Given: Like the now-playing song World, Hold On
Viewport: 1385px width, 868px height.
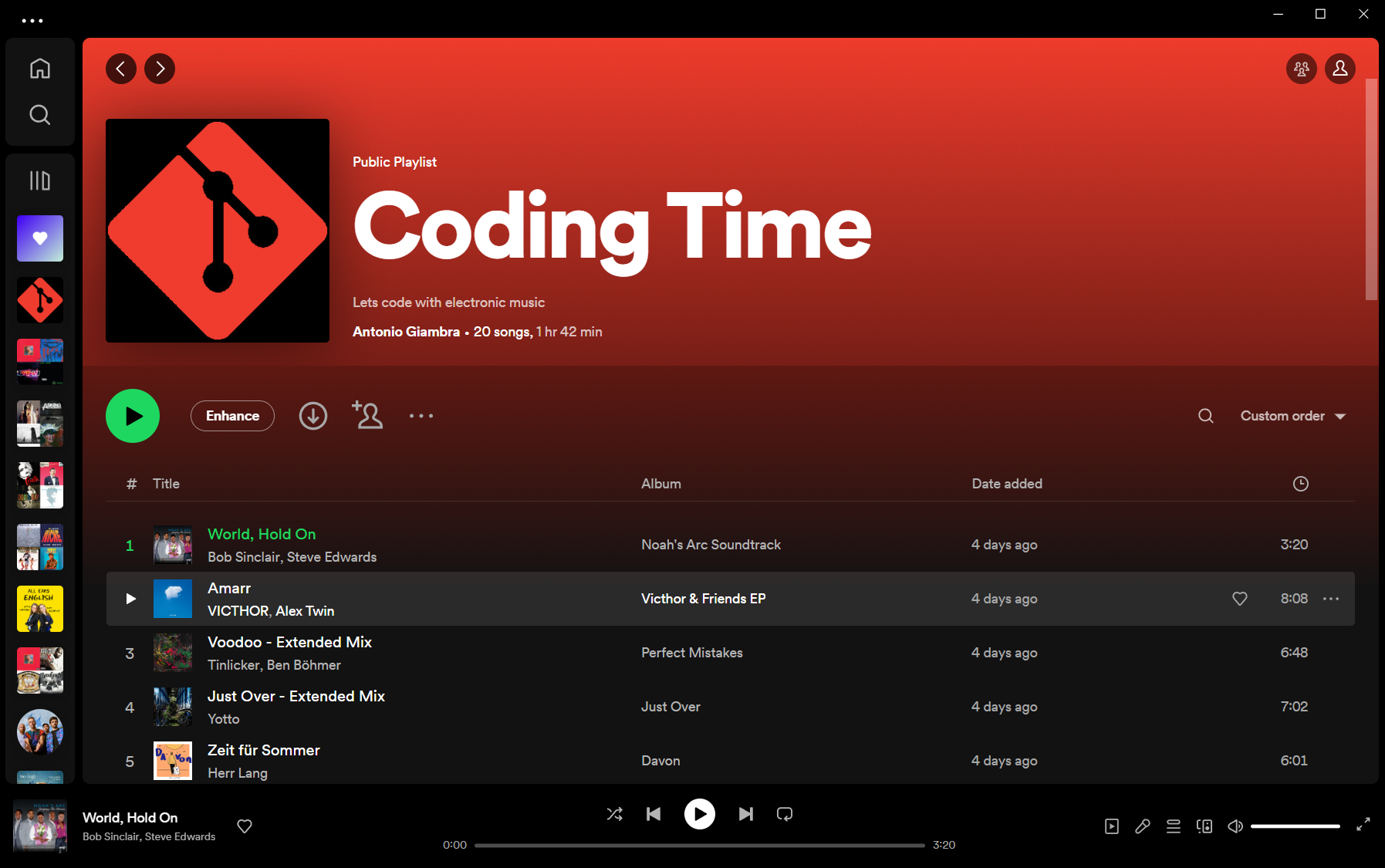Looking at the screenshot, I should [245, 826].
